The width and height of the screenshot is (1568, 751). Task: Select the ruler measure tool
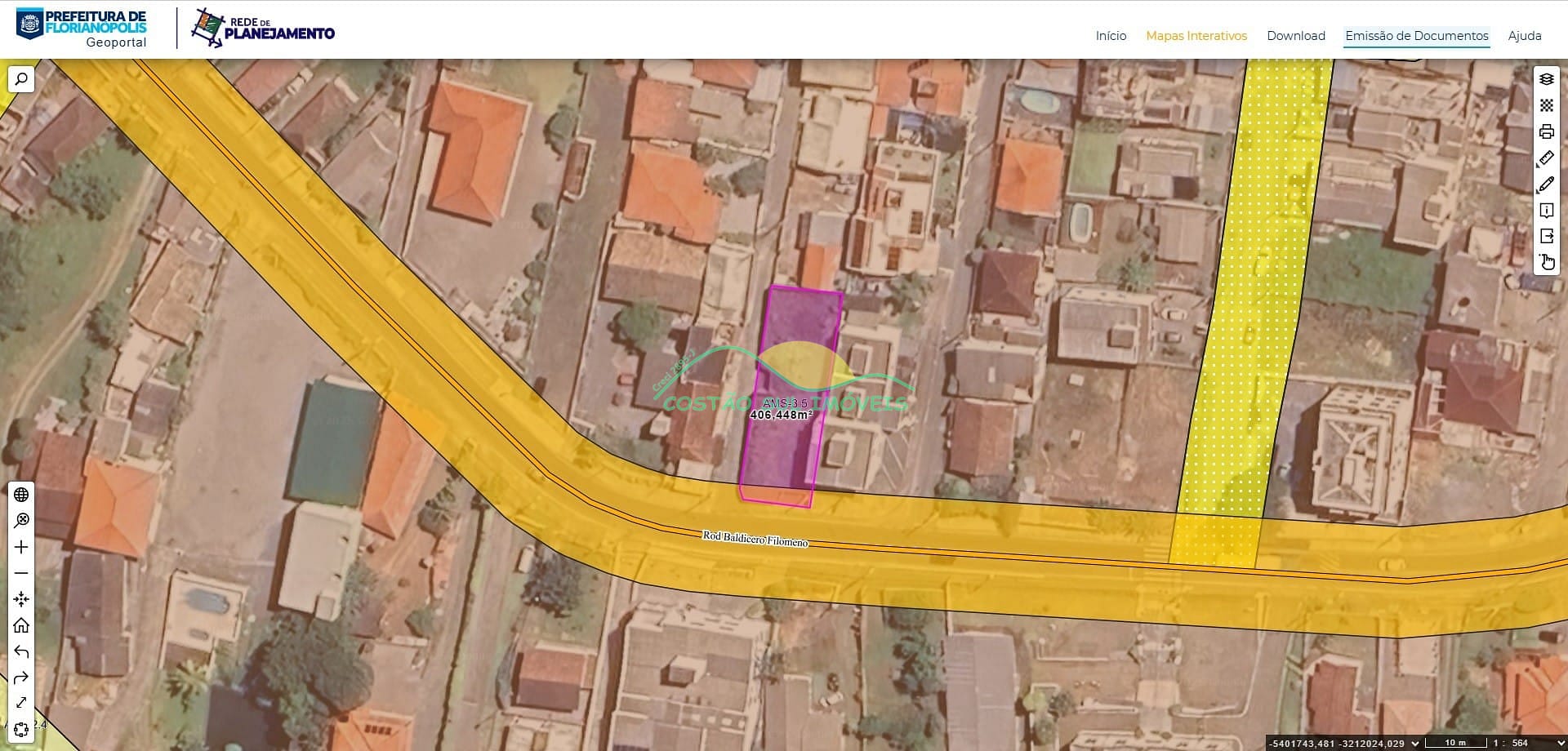[x=1546, y=158]
